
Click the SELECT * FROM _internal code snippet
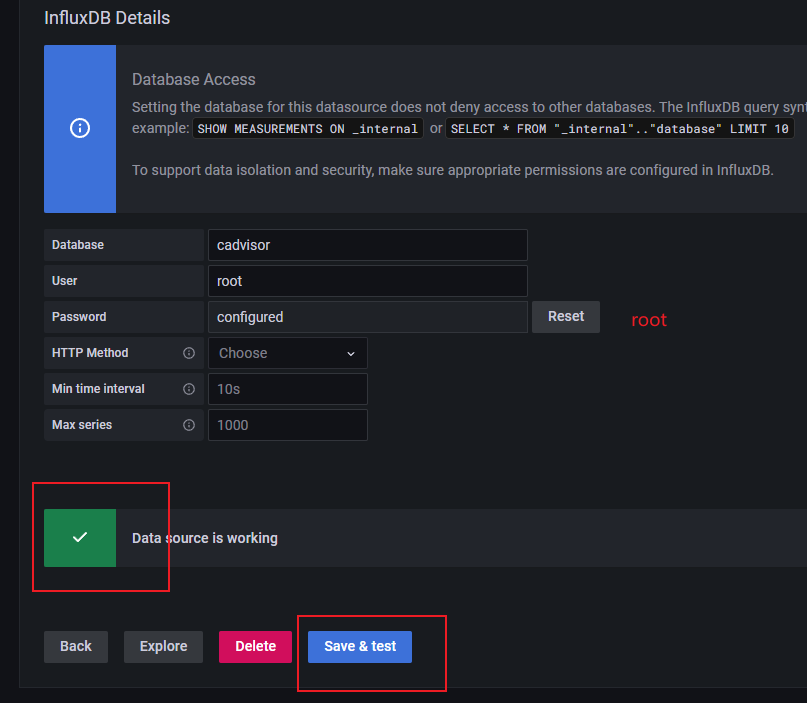click(620, 129)
